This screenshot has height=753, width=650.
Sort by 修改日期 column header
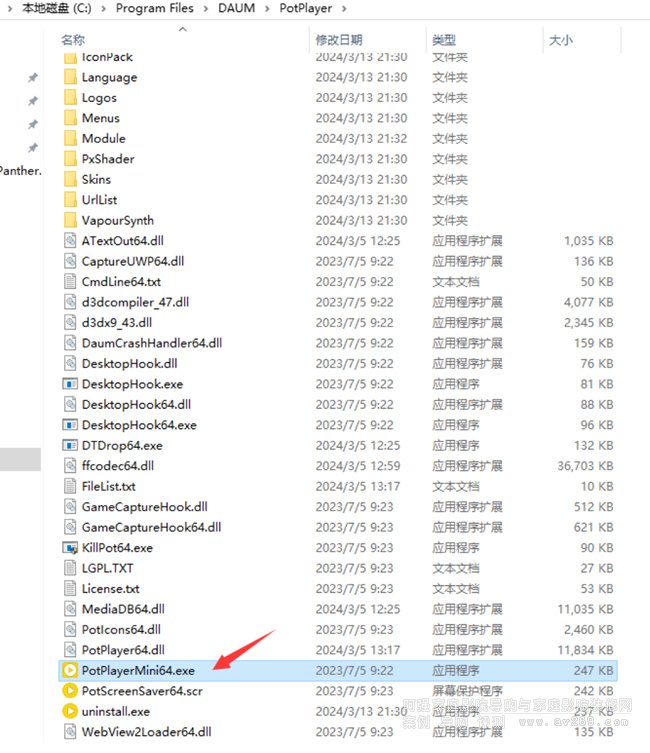pyautogui.click(x=339, y=40)
